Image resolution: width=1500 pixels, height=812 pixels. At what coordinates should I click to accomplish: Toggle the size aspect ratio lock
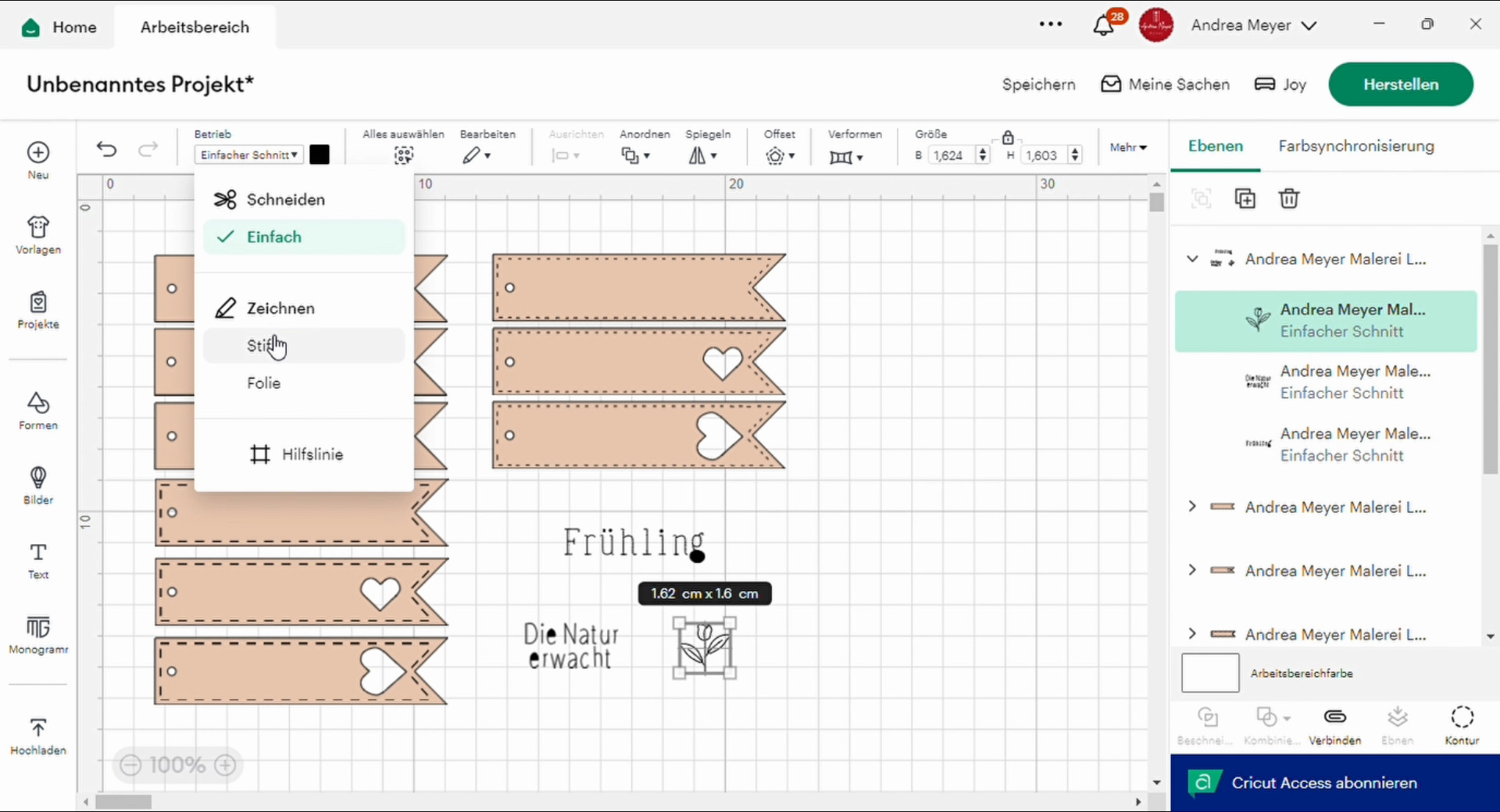click(1008, 137)
